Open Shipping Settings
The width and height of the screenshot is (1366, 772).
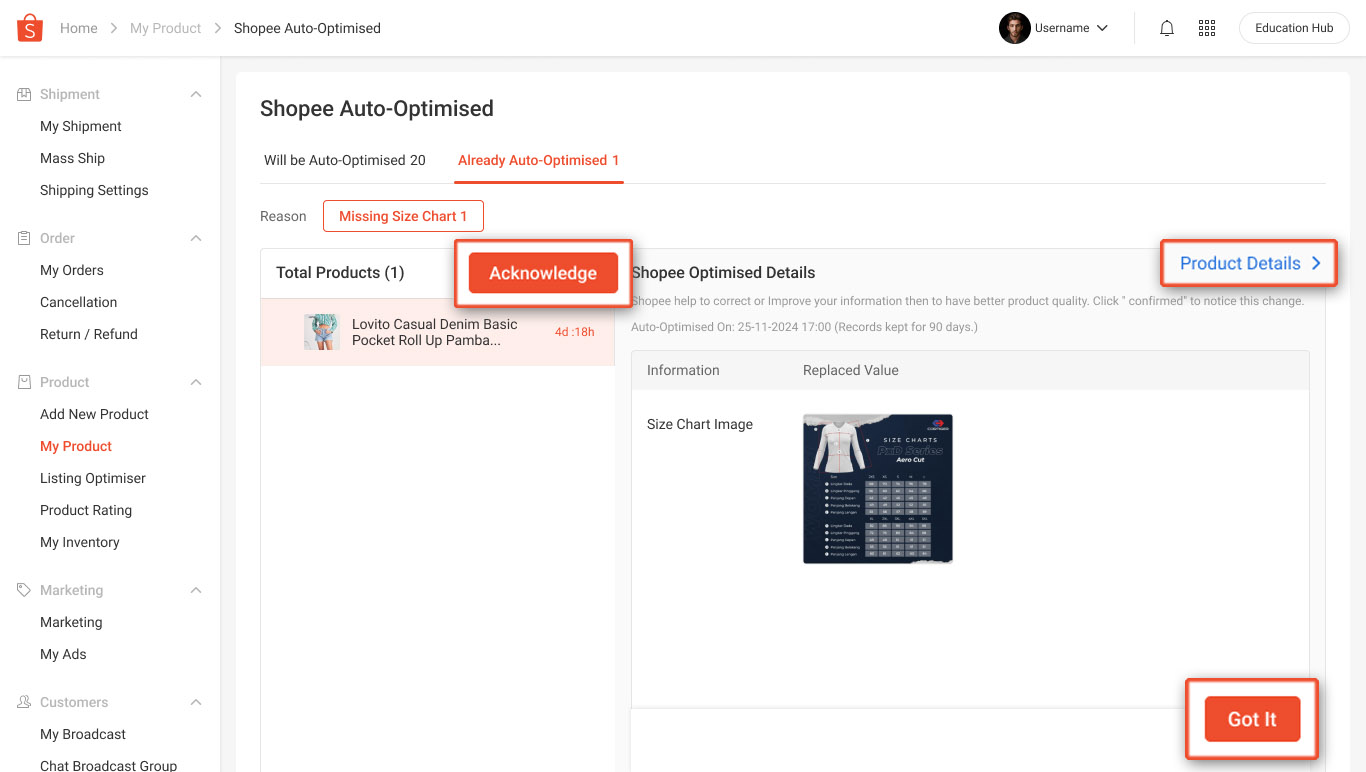94,190
